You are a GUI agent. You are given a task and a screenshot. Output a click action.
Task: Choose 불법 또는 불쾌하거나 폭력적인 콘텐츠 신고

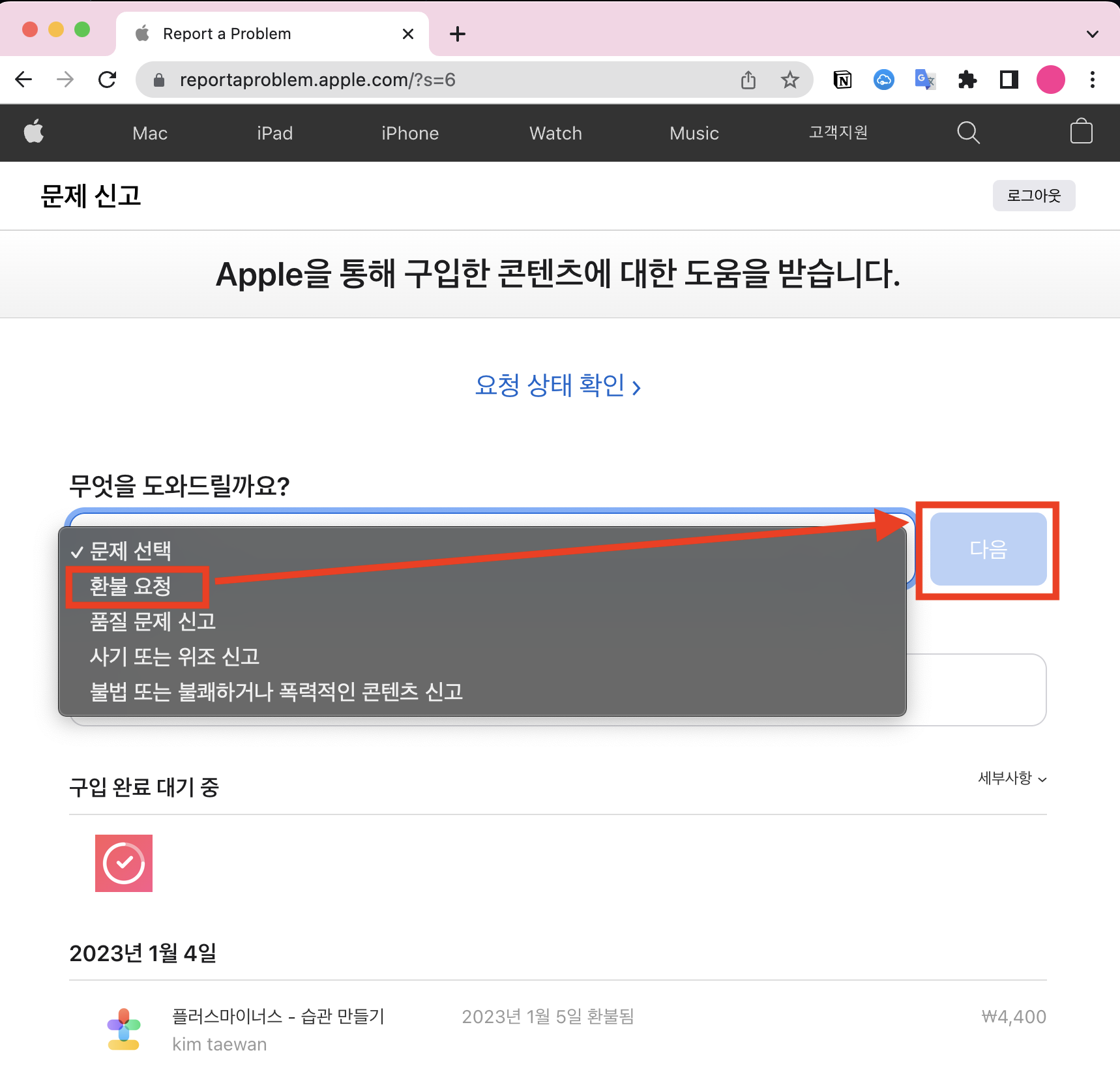pos(482,691)
